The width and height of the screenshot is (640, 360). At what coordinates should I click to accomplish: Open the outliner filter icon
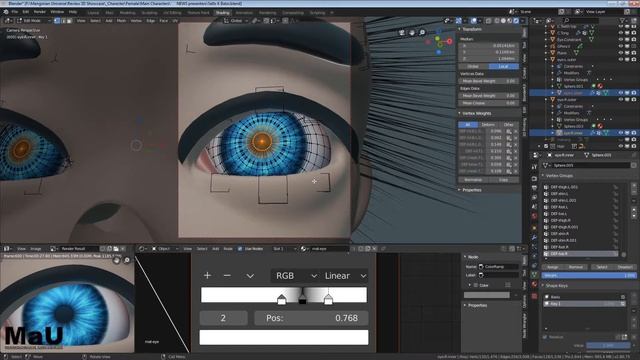pos(623,20)
